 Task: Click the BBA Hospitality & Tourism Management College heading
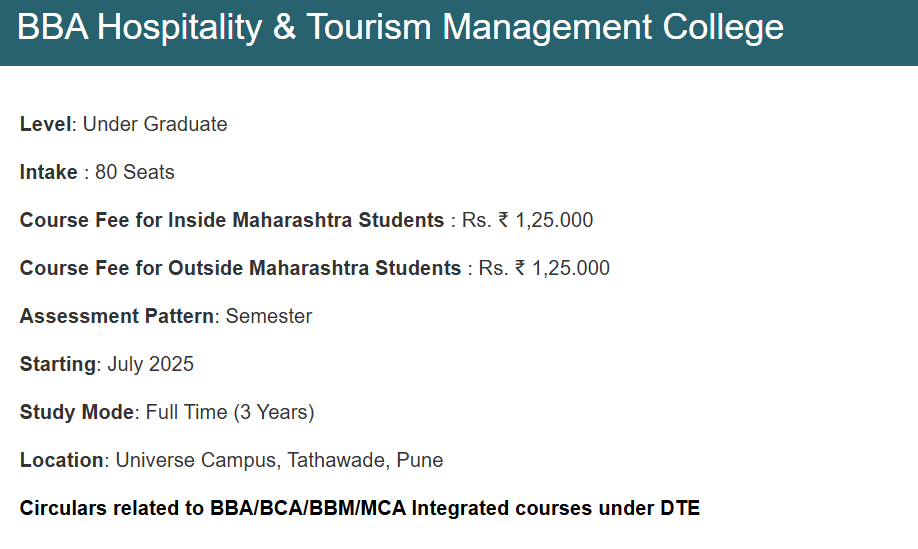(400, 27)
